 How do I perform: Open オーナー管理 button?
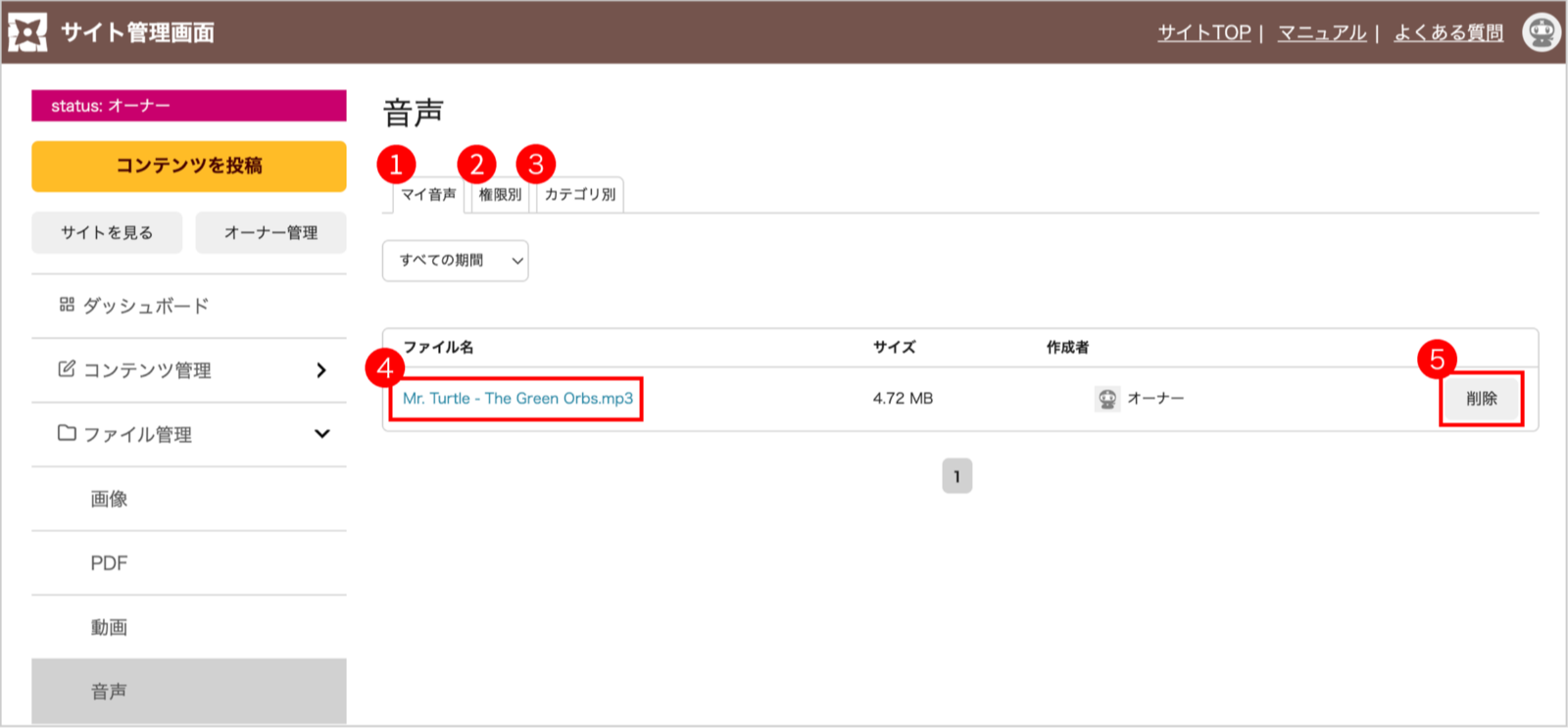click(x=270, y=233)
